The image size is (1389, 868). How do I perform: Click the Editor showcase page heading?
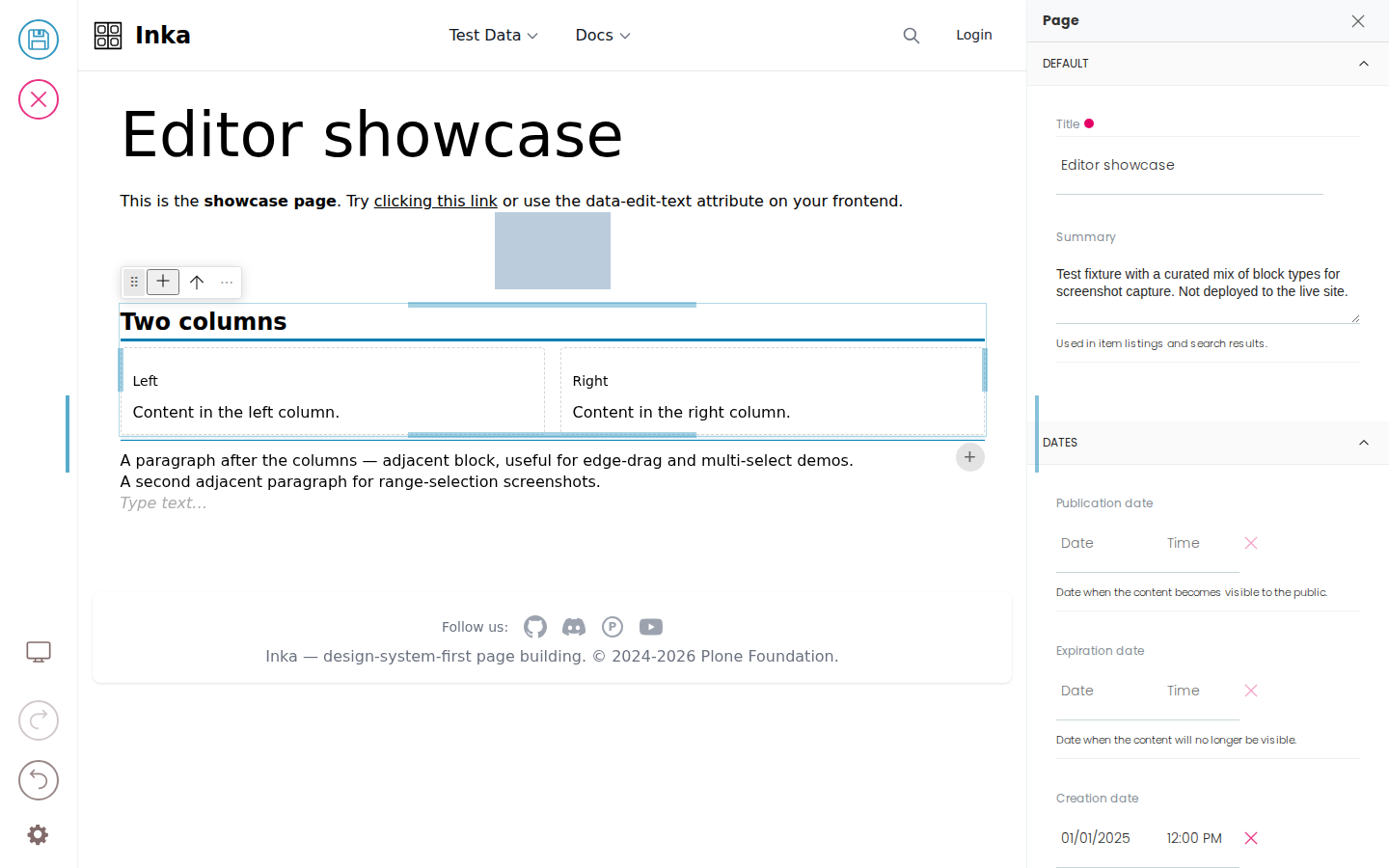[x=372, y=134]
